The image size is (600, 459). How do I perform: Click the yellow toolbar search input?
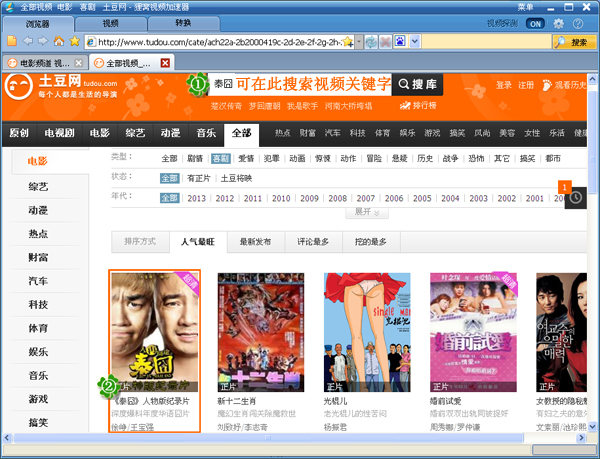(x=487, y=42)
